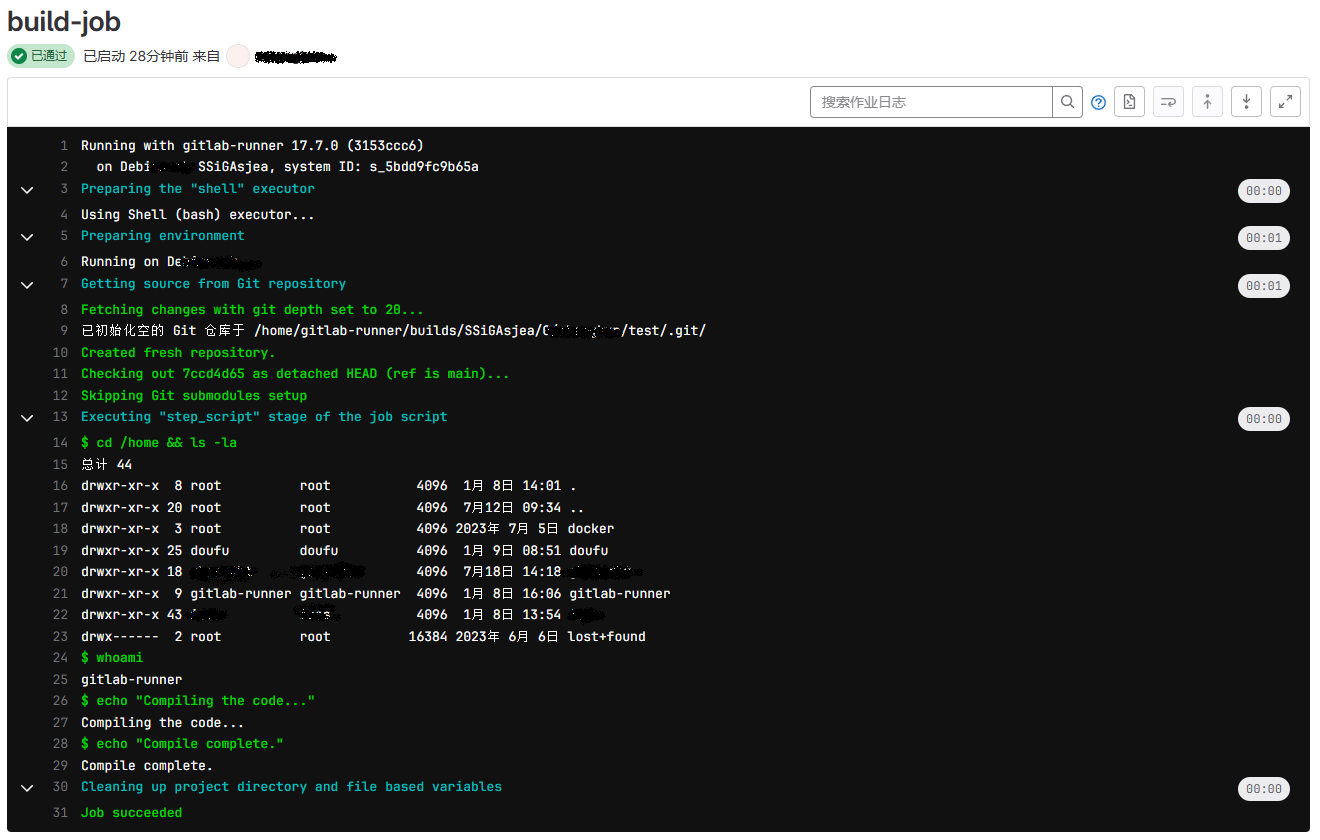Click the user avatar next to 来自
Image resolution: width=1320 pixels, height=840 pixels.
(x=238, y=56)
